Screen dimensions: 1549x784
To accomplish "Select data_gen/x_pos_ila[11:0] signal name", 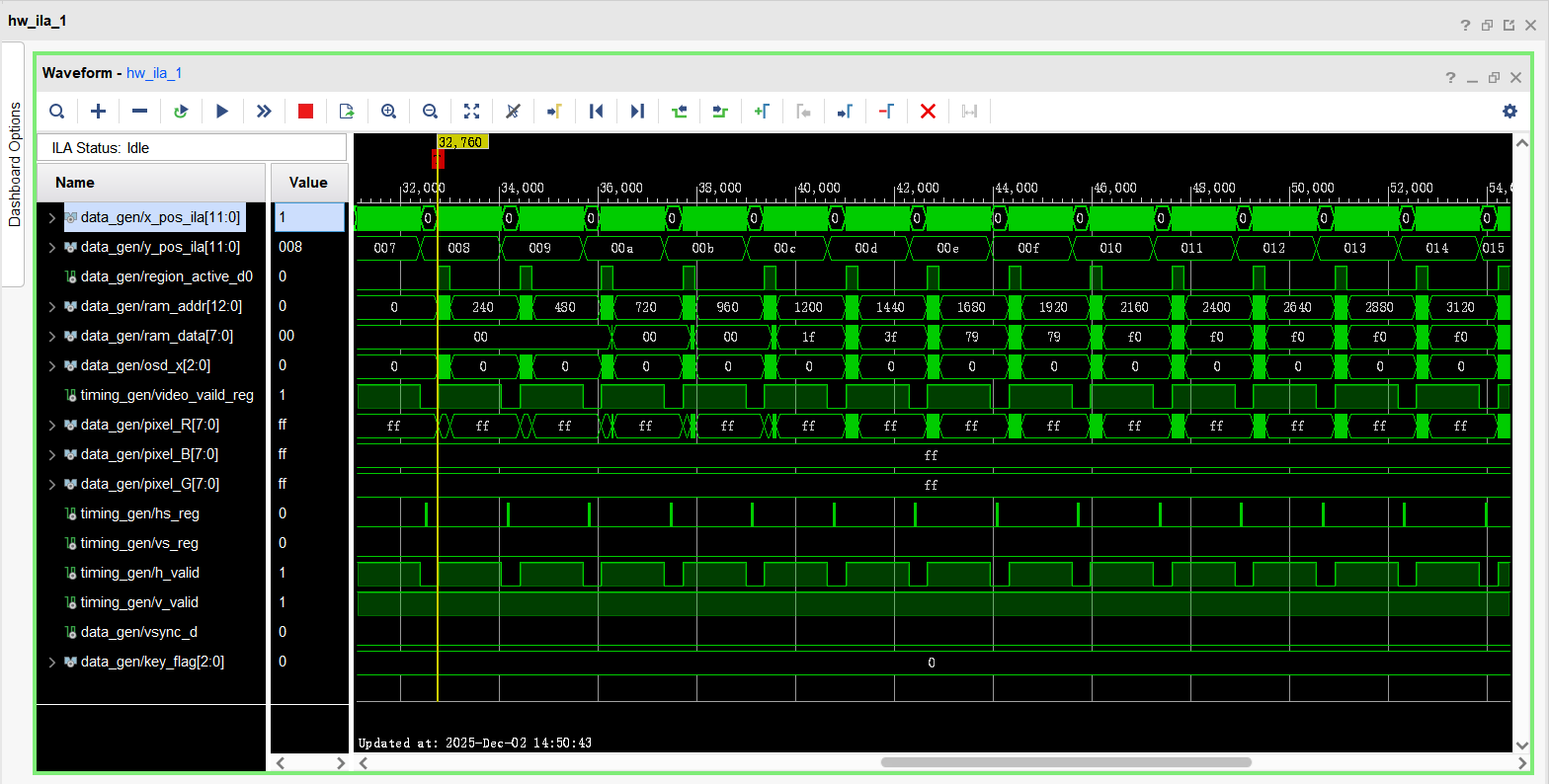I will point(160,217).
